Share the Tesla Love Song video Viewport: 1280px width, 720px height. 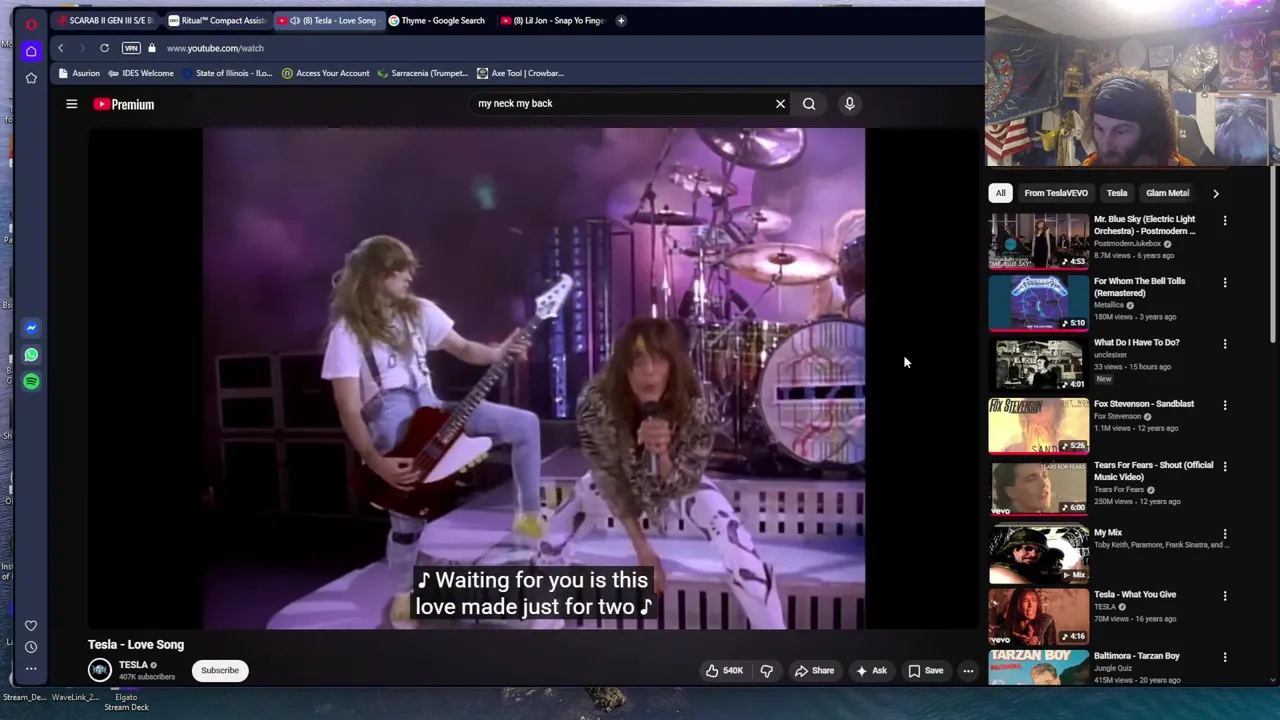814,671
